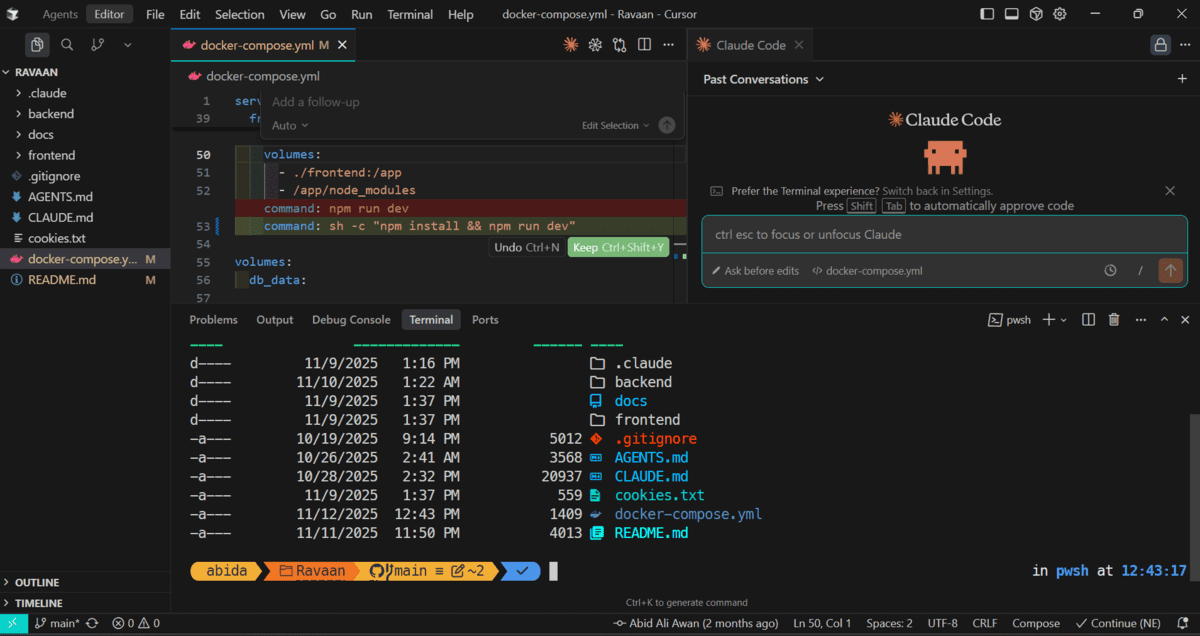Click 'Ln 50, Col 1' in status bar

pos(822,622)
